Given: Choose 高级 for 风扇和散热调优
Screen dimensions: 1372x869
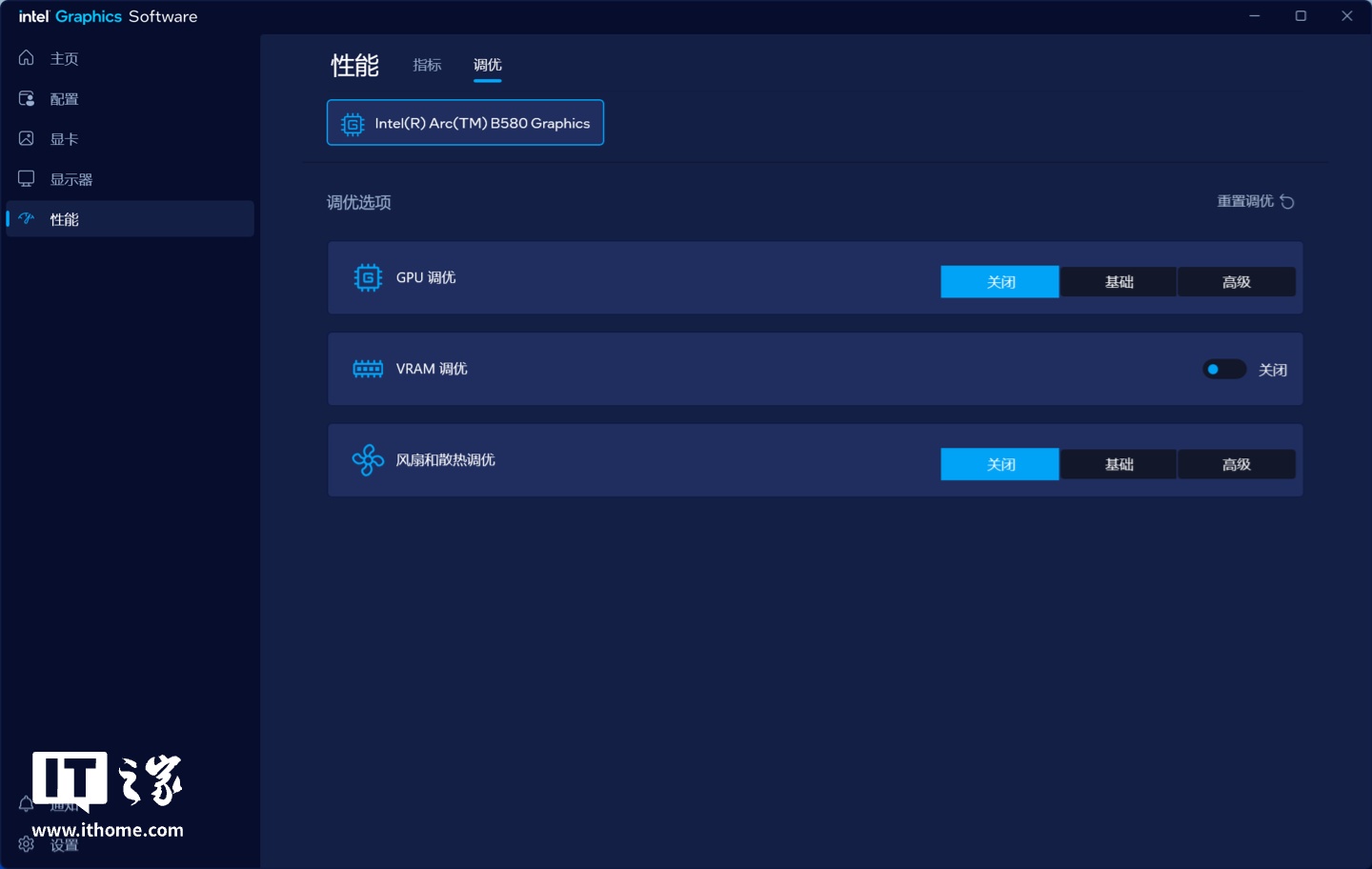Looking at the screenshot, I should point(1236,464).
